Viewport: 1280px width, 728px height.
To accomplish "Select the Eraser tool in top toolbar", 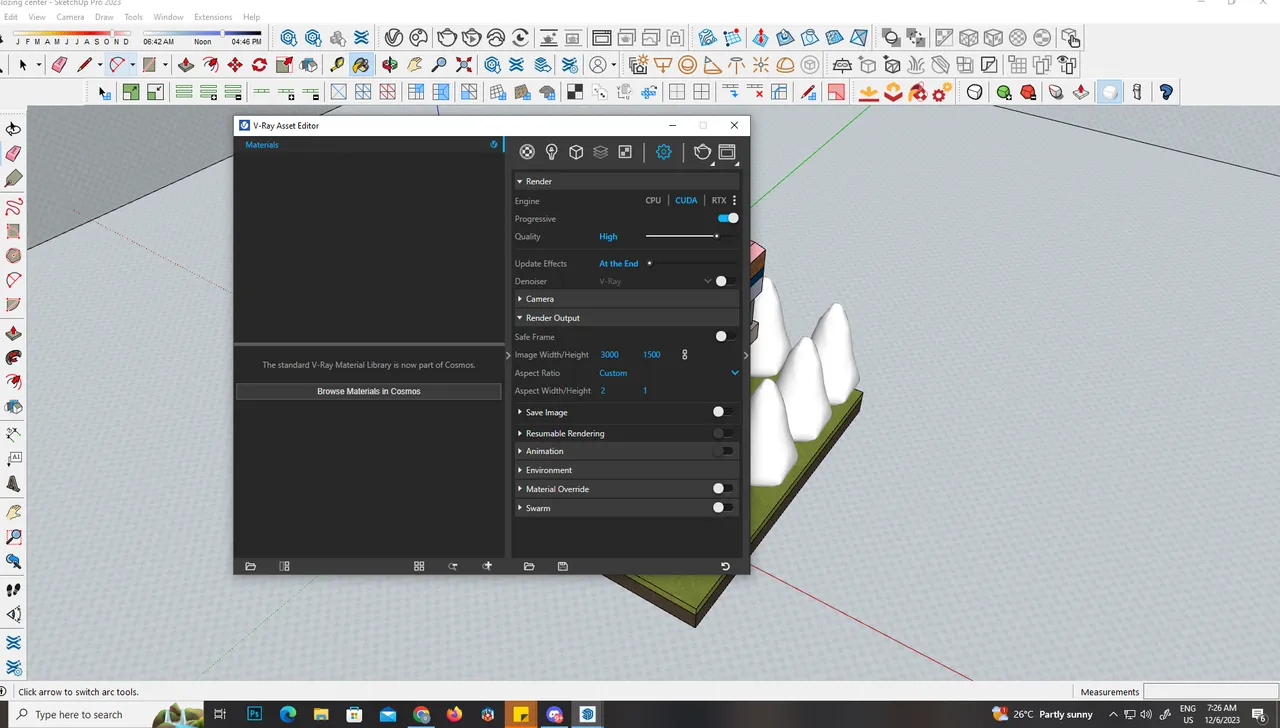I will (x=59, y=65).
